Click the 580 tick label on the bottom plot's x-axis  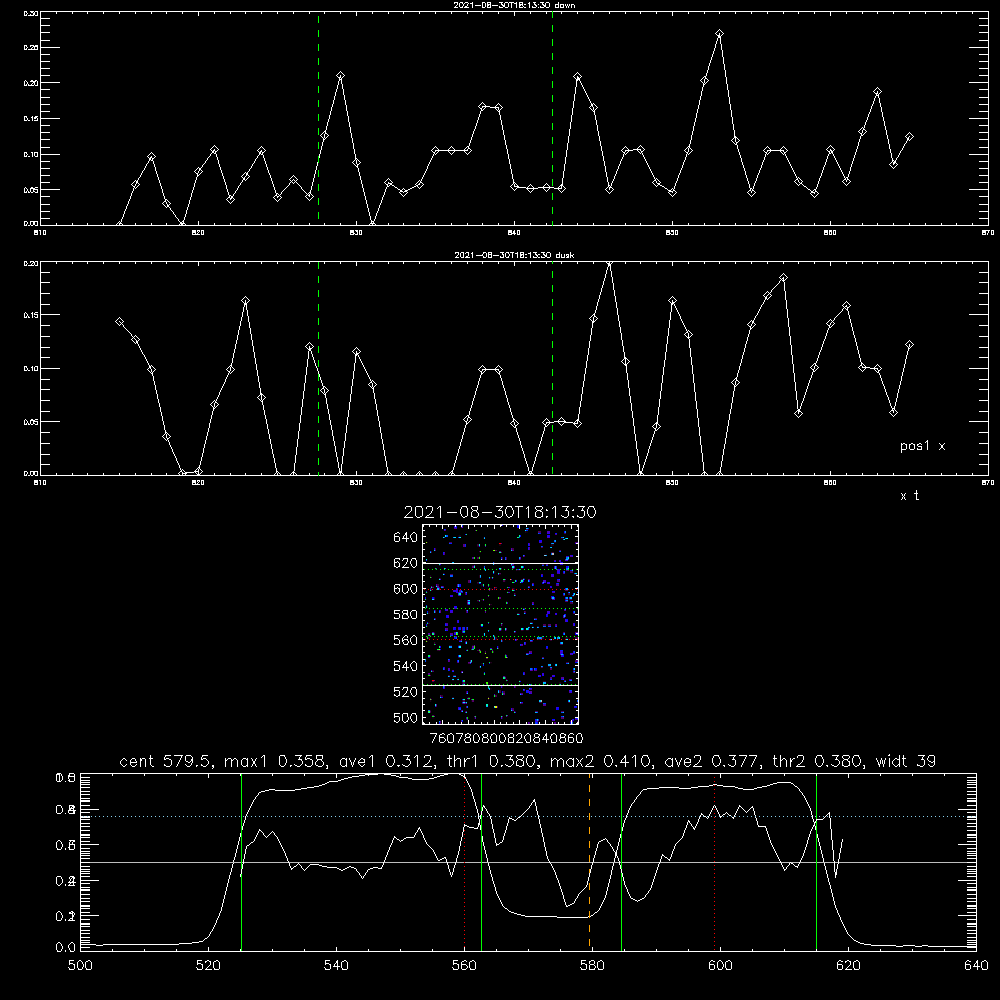592,966
